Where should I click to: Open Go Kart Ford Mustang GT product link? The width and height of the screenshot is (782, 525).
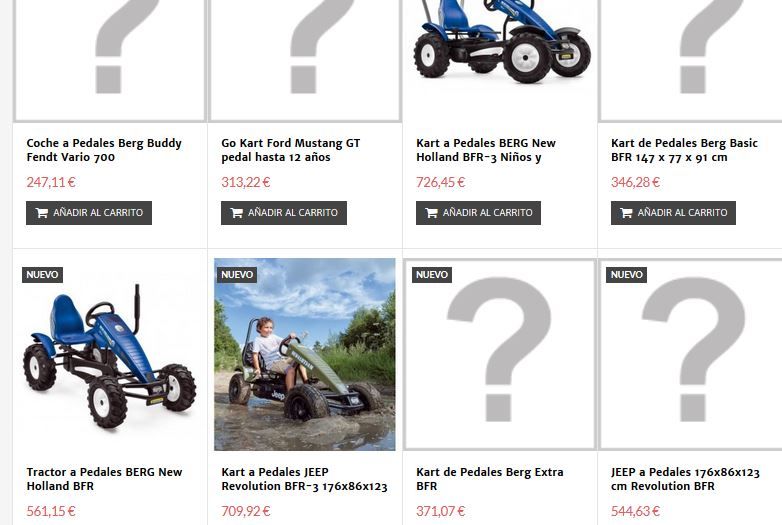pos(291,150)
